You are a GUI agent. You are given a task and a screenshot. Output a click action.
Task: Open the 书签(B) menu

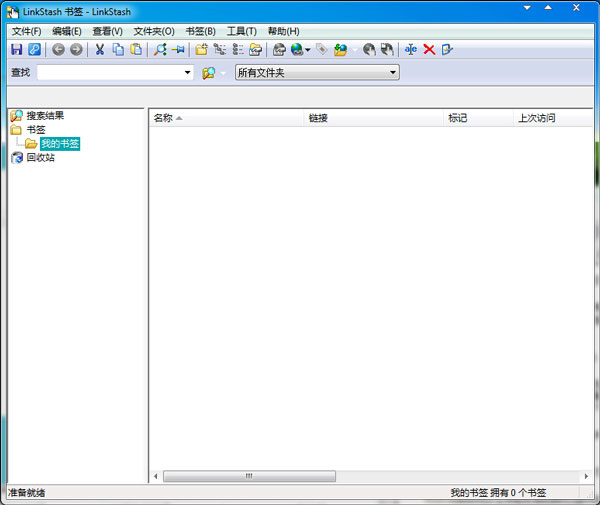(x=200, y=31)
